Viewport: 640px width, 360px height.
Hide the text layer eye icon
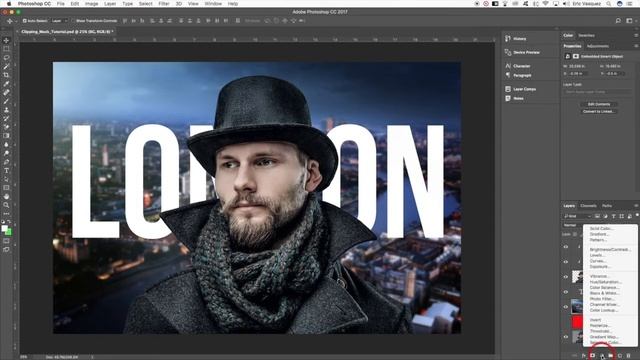coord(566,292)
